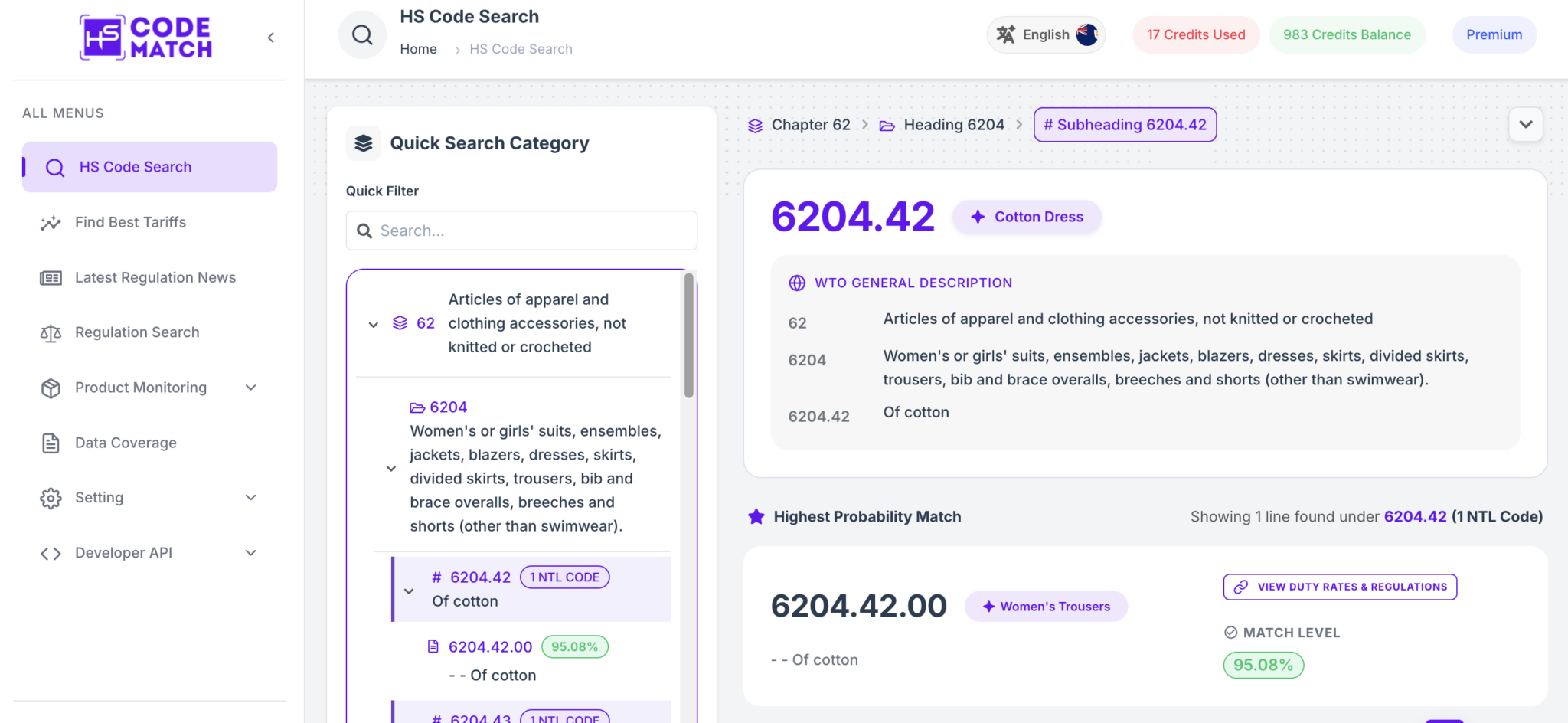Click Heading 6204 breadcrumb
The width and height of the screenshot is (1568, 723).
click(x=942, y=125)
